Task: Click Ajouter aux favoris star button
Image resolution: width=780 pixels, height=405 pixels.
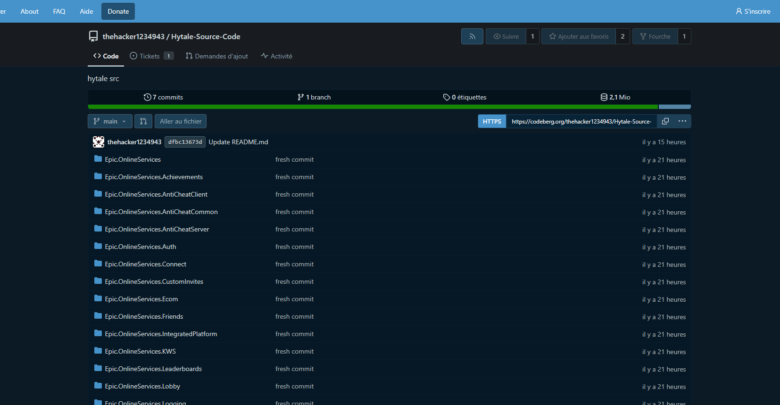Action: [579, 36]
